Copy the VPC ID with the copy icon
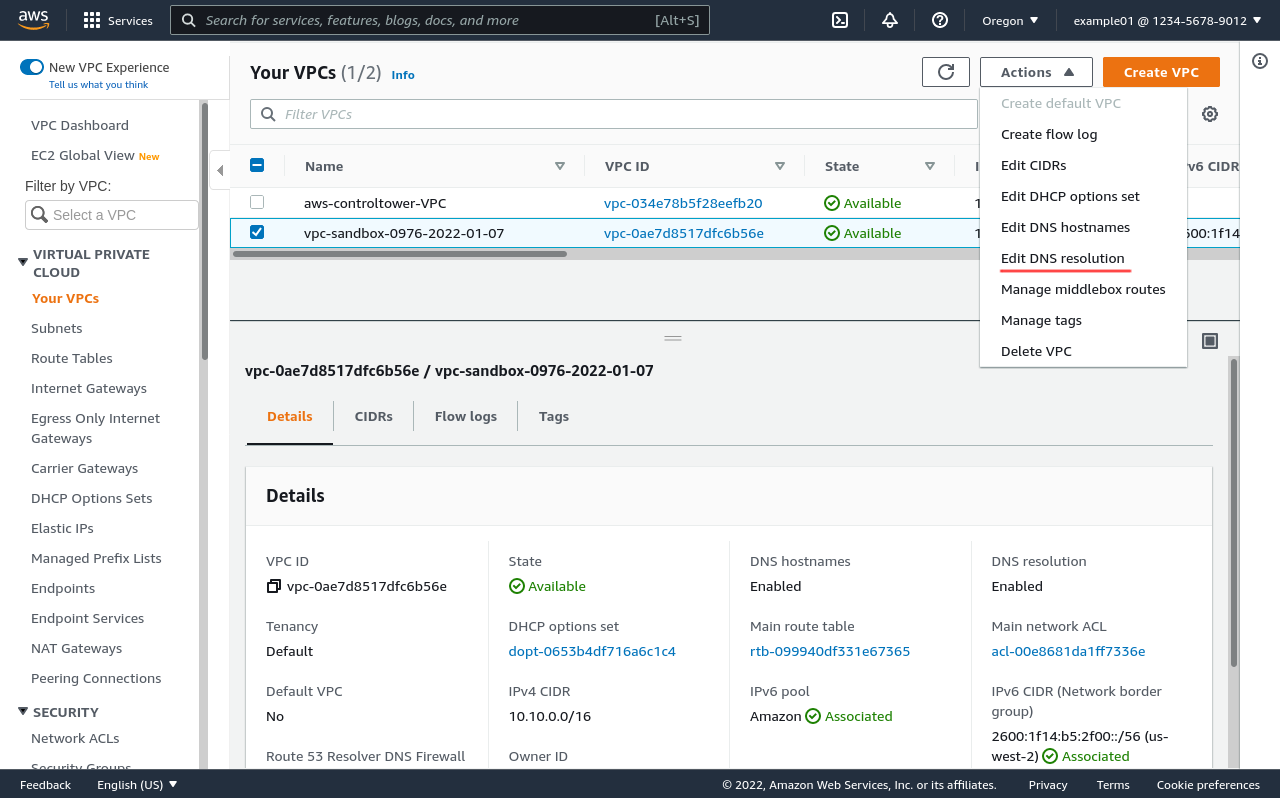 pos(274,586)
